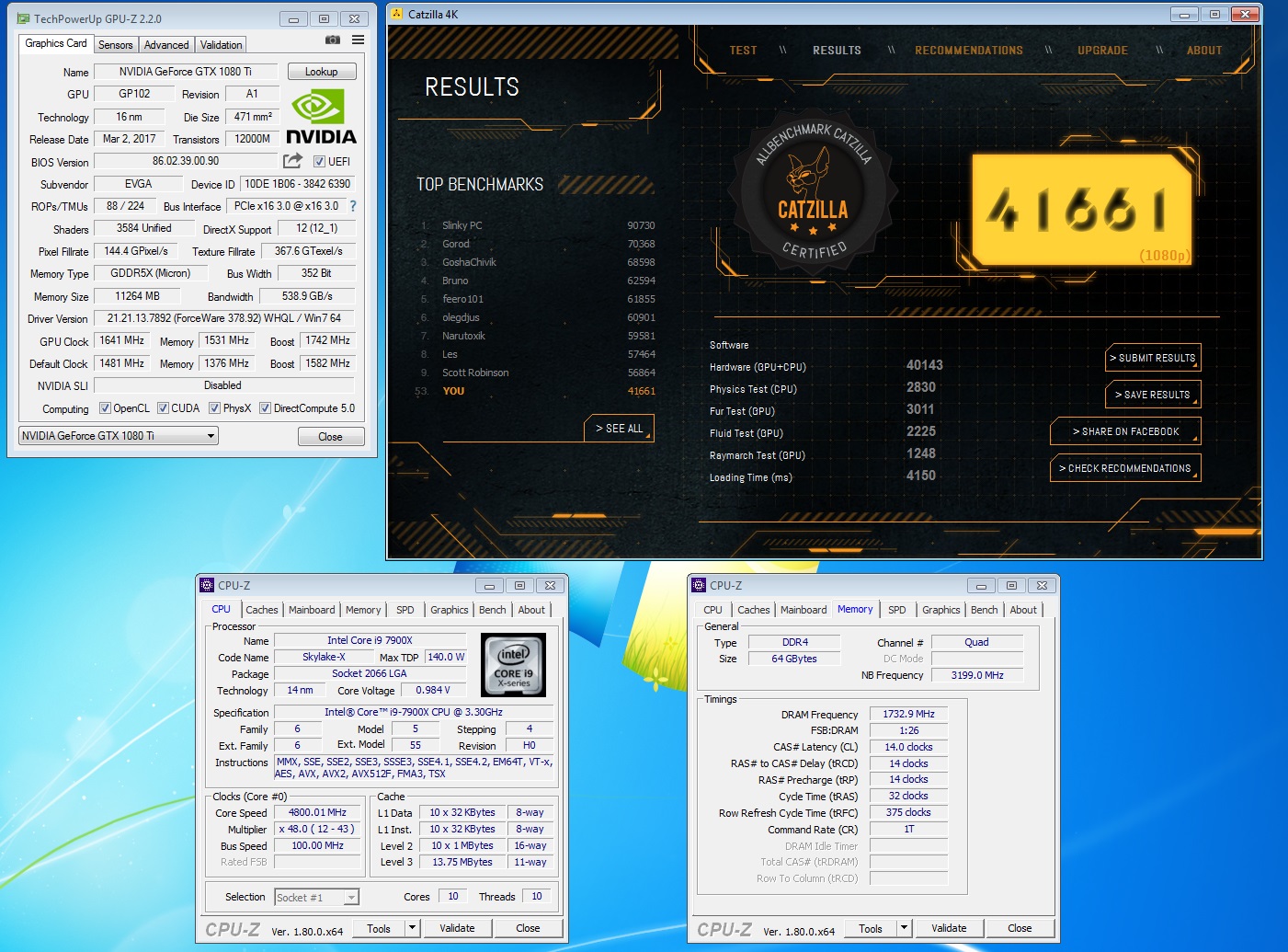
Task: Click Scott Robinson in top benchmarks list
Action: [x=475, y=373]
